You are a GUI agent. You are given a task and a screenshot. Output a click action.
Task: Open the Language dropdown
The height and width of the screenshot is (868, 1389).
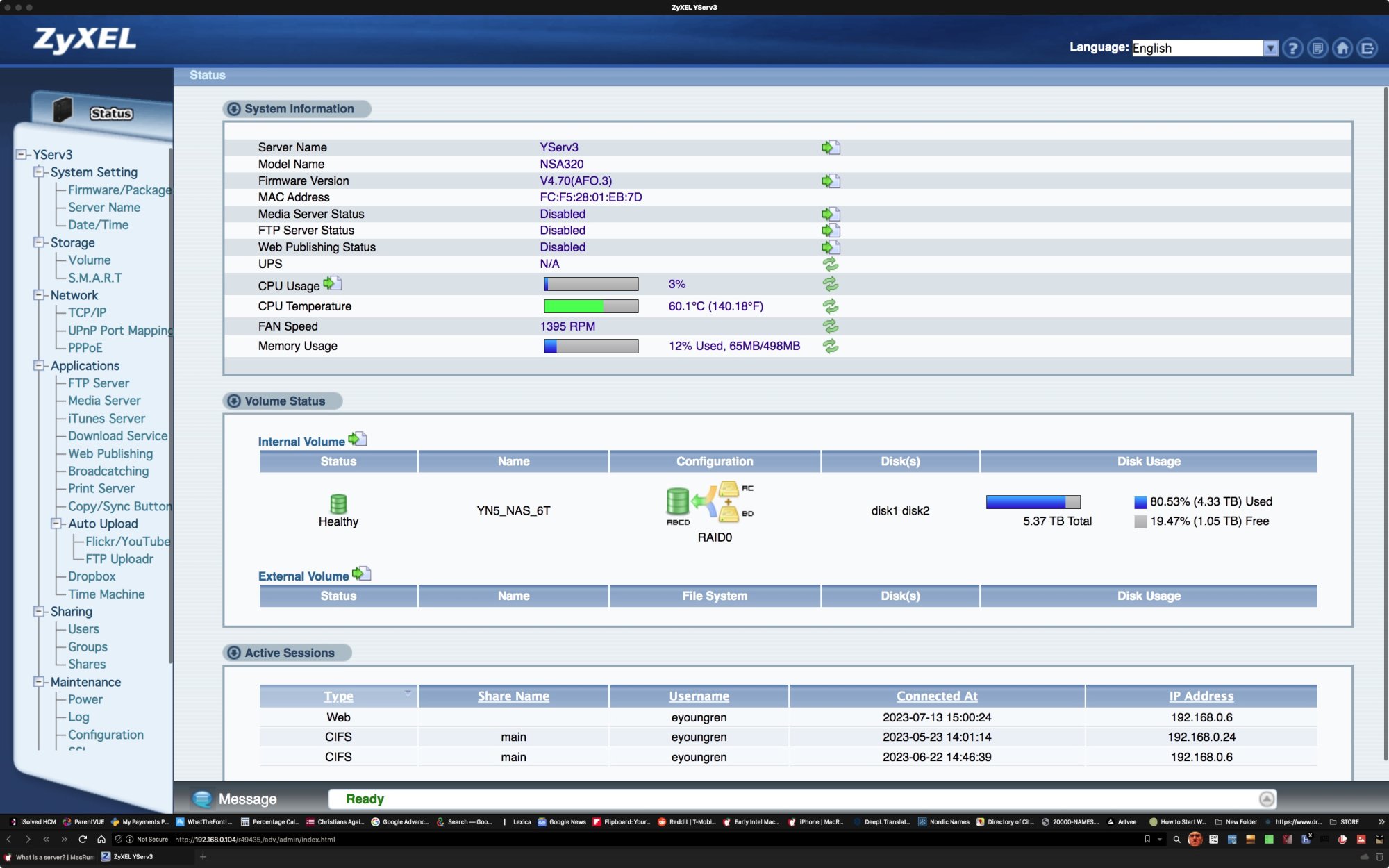(x=1270, y=48)
